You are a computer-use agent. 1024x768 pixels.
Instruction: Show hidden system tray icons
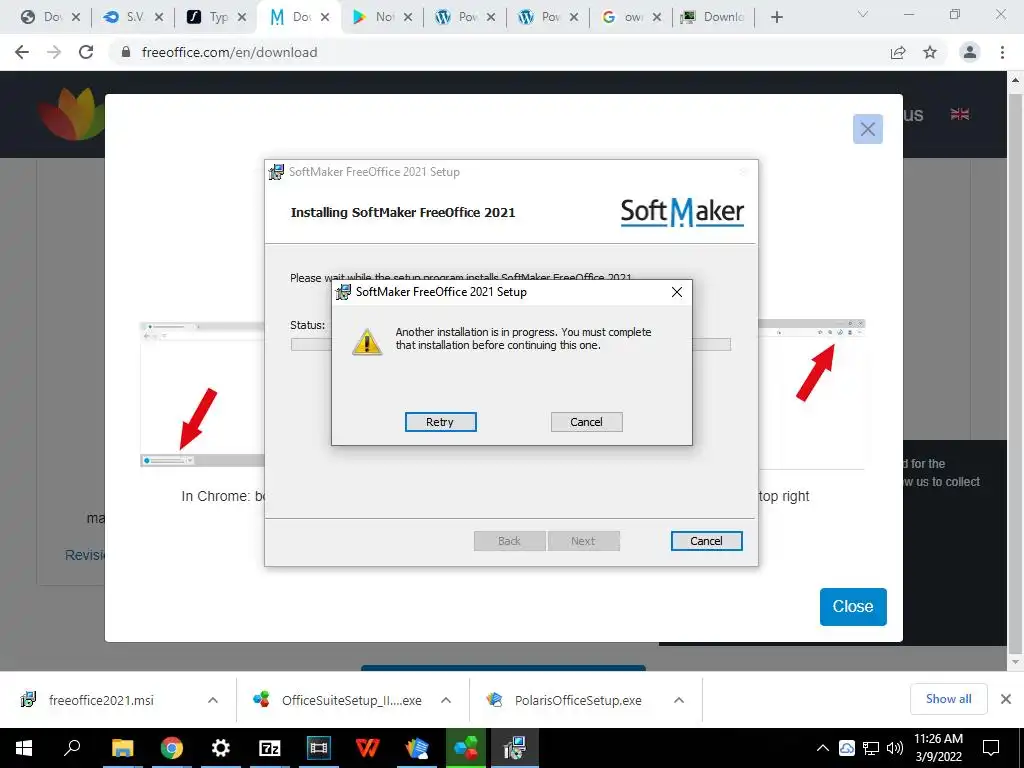click(823, 748)
